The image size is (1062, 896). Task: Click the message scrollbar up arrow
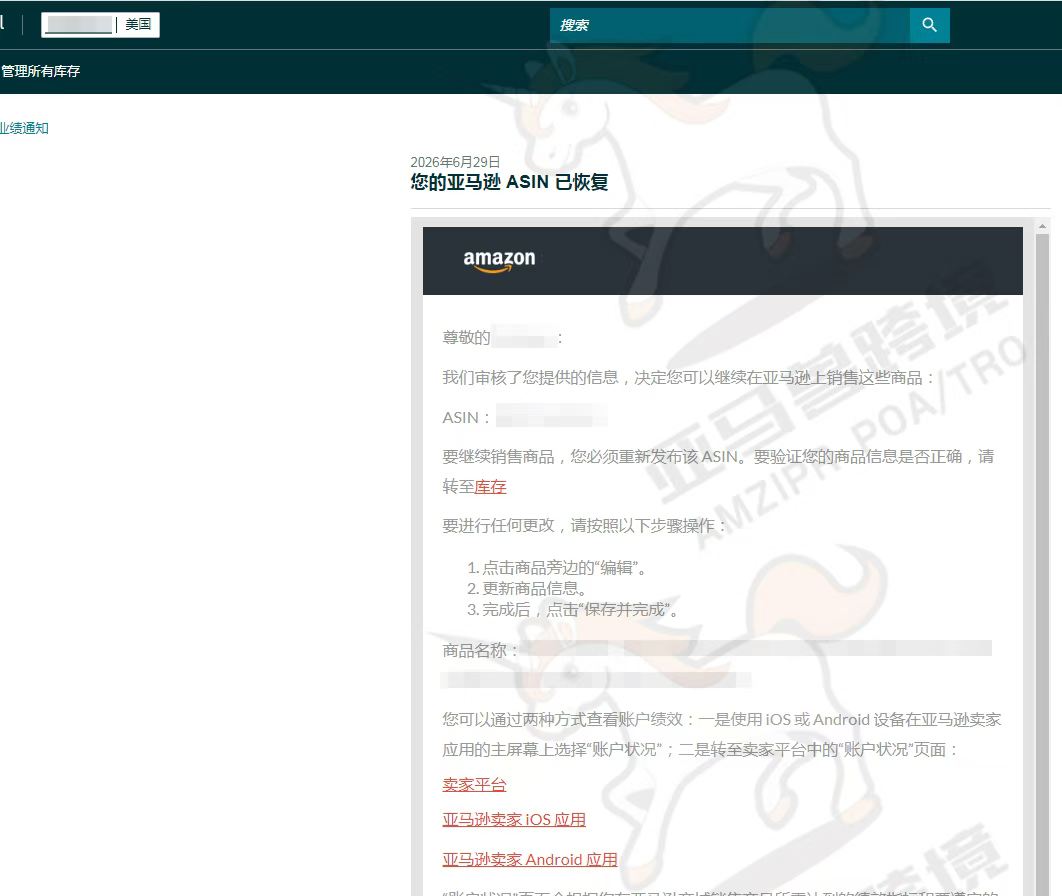(1042, 226)
